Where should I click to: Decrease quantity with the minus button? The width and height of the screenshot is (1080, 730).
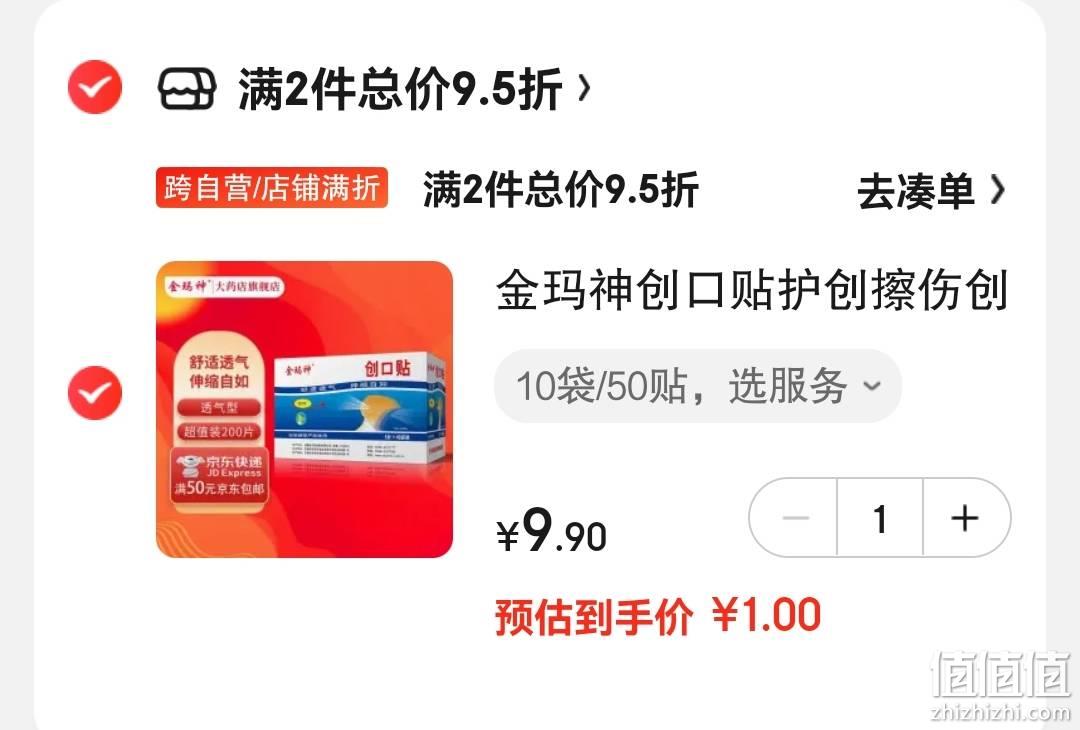(794, 518)
